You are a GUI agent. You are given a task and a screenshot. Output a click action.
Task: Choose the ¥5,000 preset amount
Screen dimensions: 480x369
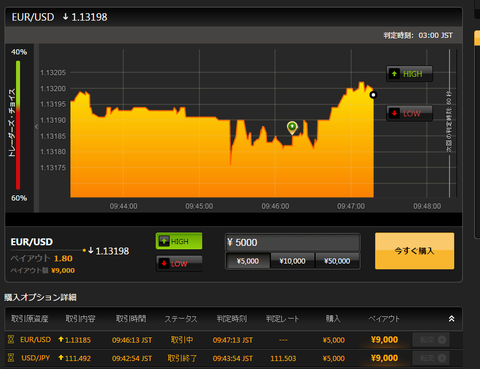(x=248, y=261)
